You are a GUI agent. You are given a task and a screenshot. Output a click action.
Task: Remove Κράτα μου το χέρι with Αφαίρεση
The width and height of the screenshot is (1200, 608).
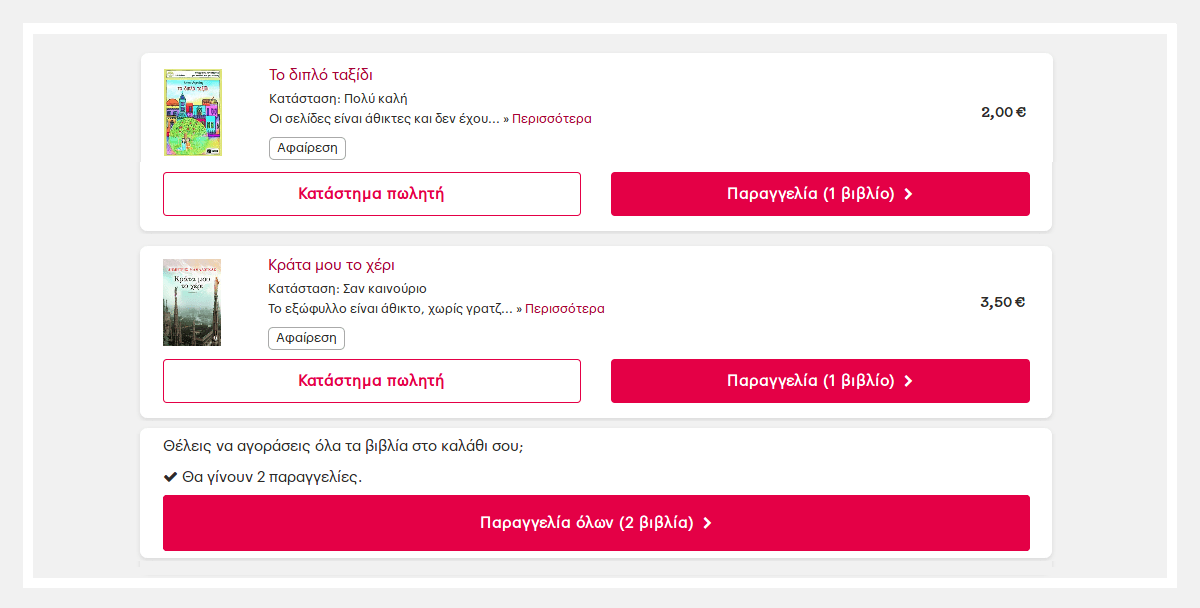click(306, 338)
